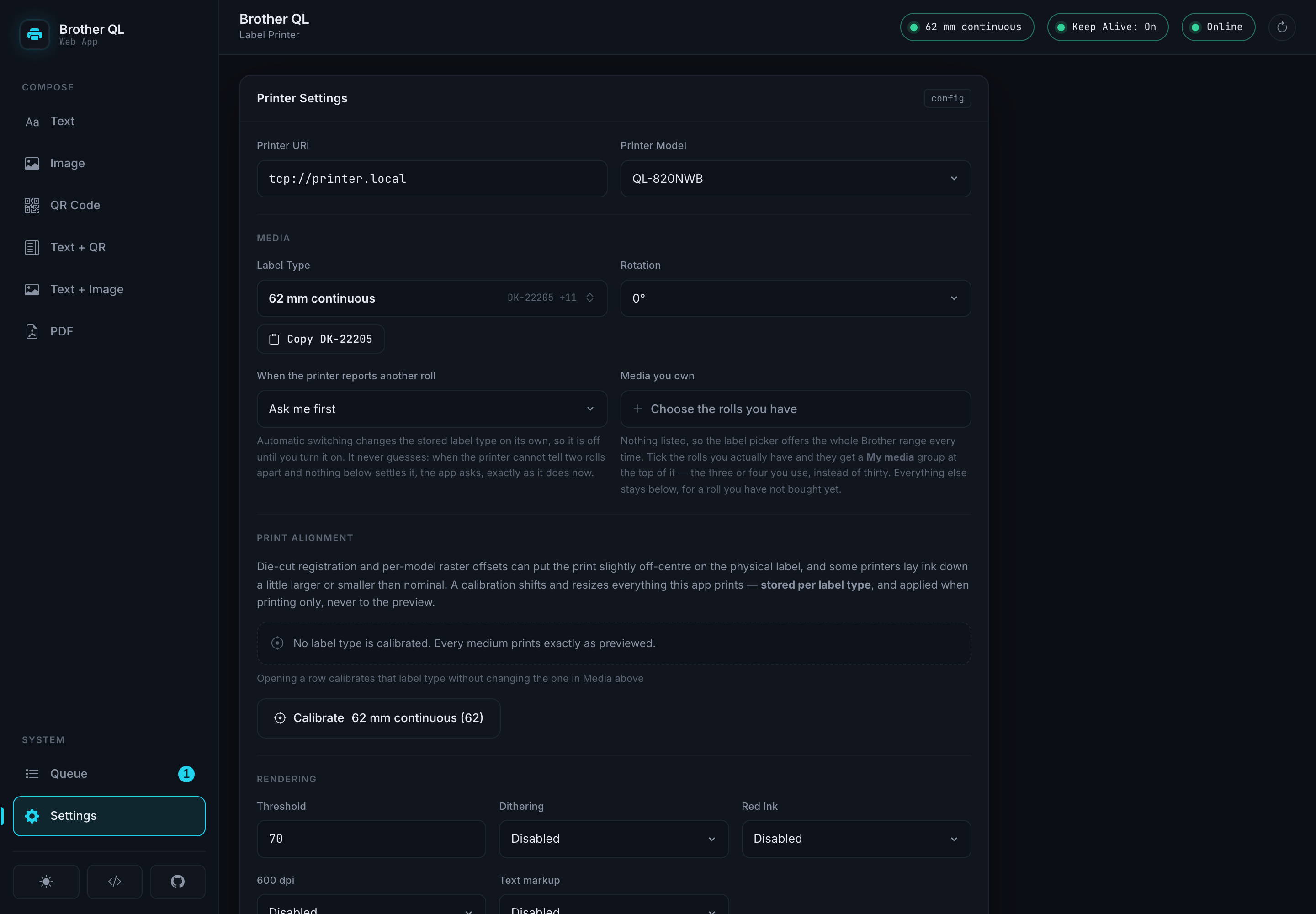Click the Threshold field showing 70

(371, 839)
